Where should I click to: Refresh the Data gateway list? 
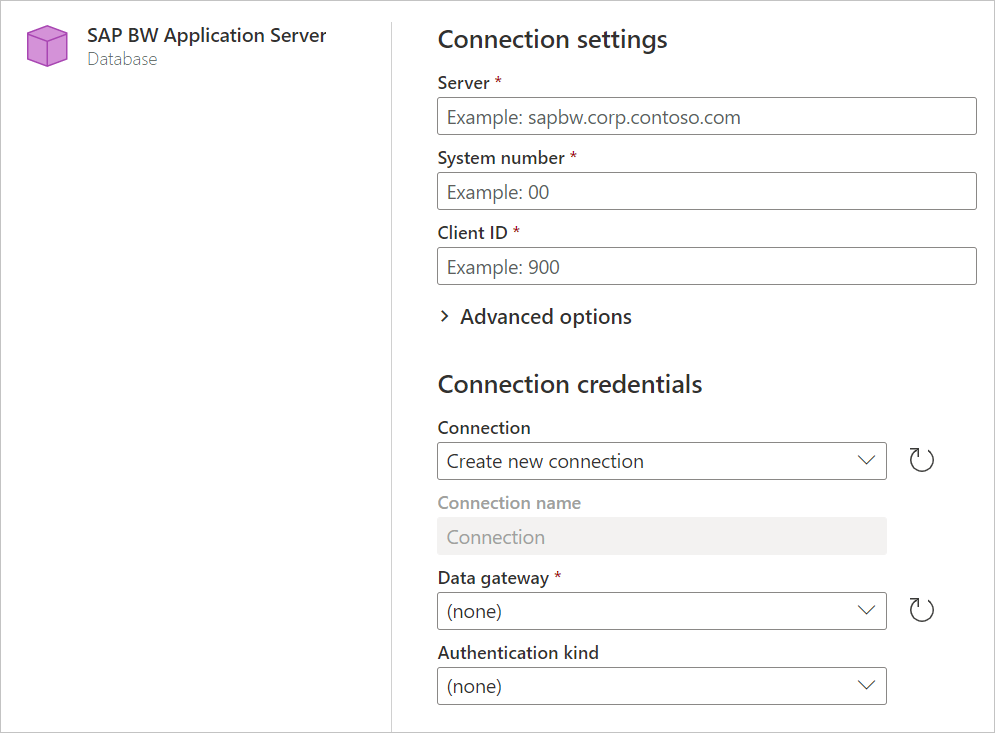921,611
